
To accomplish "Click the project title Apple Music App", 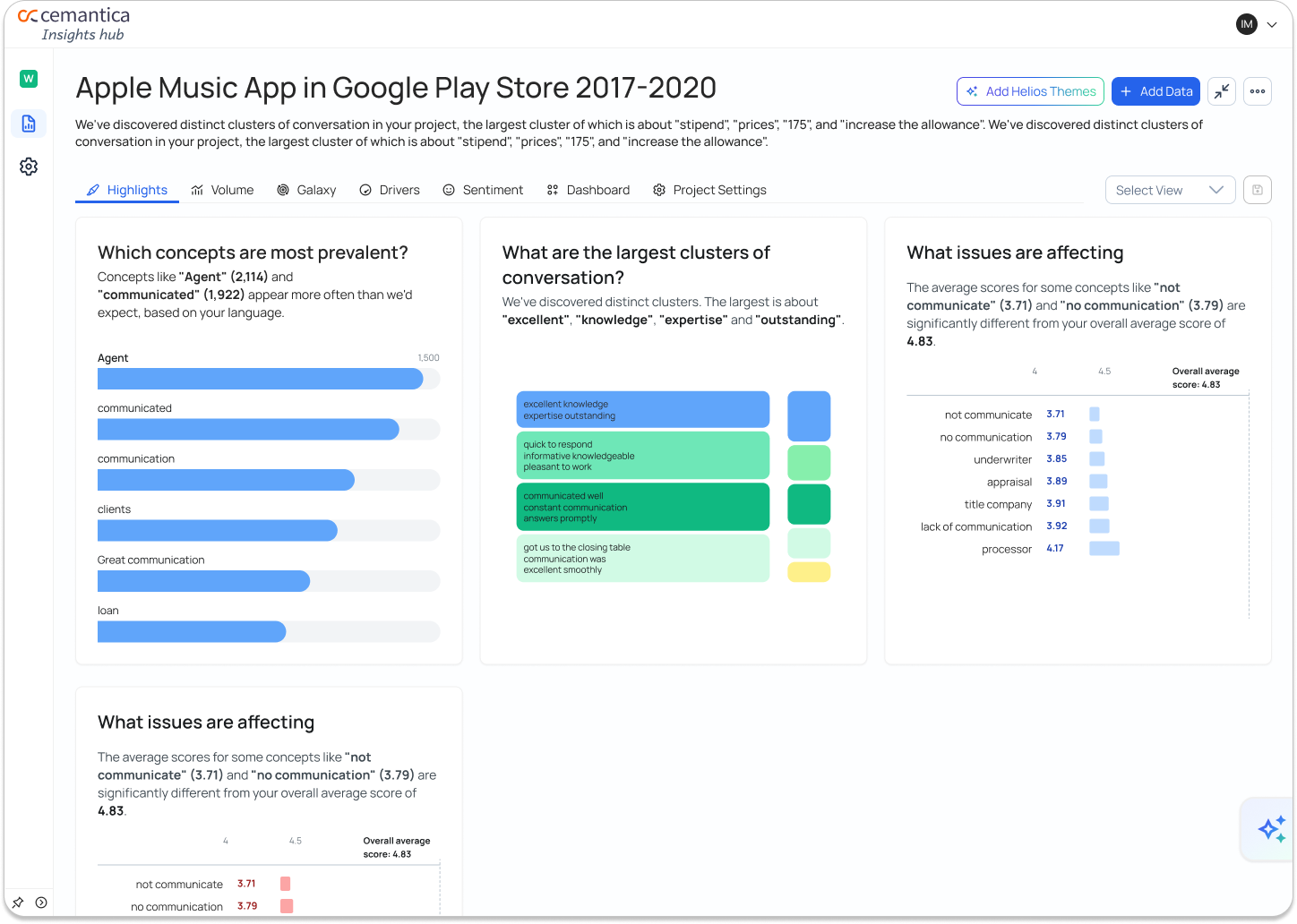I will pyautogui.click(x=396, y=88).
